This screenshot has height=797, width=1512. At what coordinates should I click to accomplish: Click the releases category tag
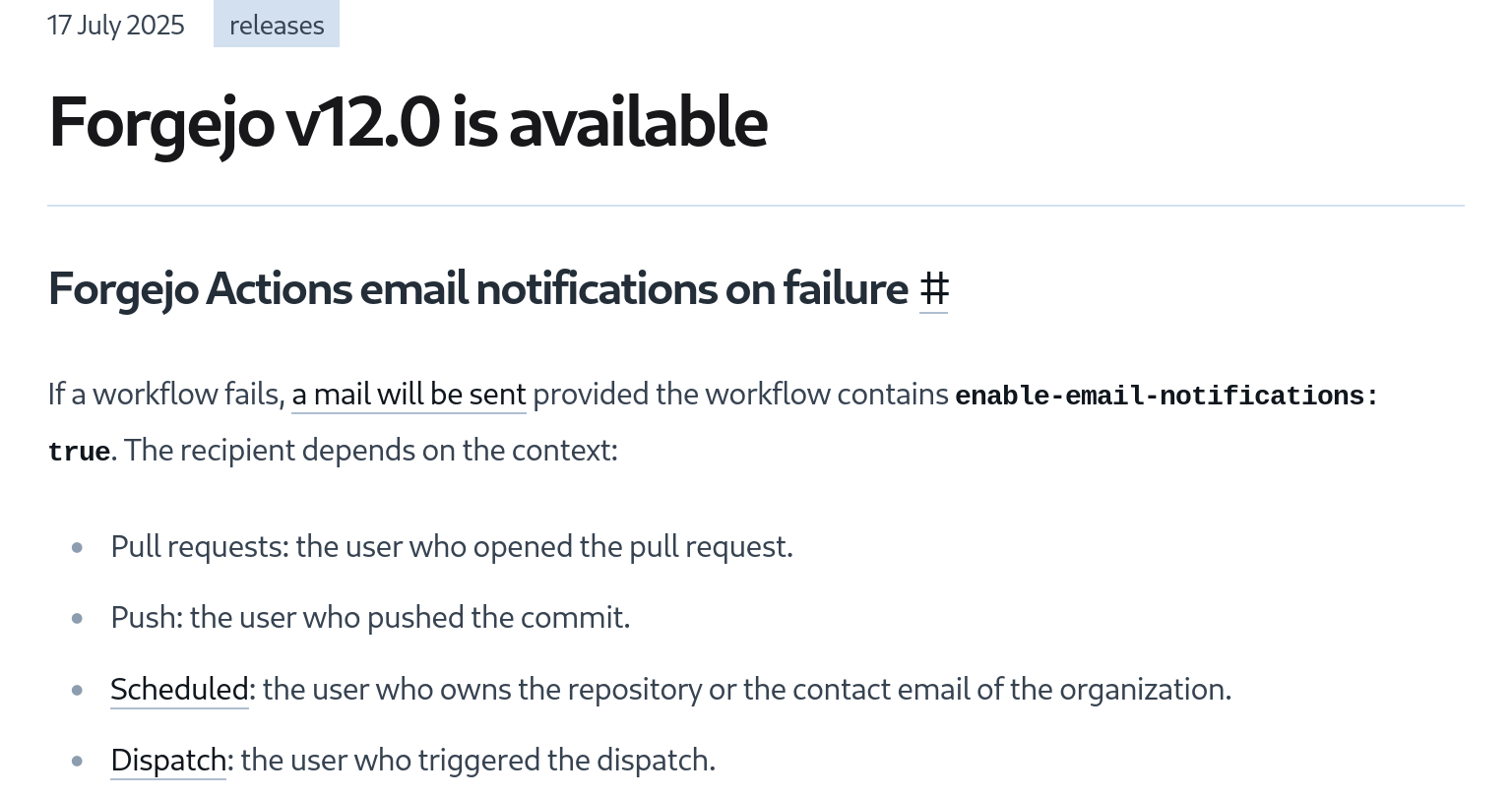[x=277, y=25]
